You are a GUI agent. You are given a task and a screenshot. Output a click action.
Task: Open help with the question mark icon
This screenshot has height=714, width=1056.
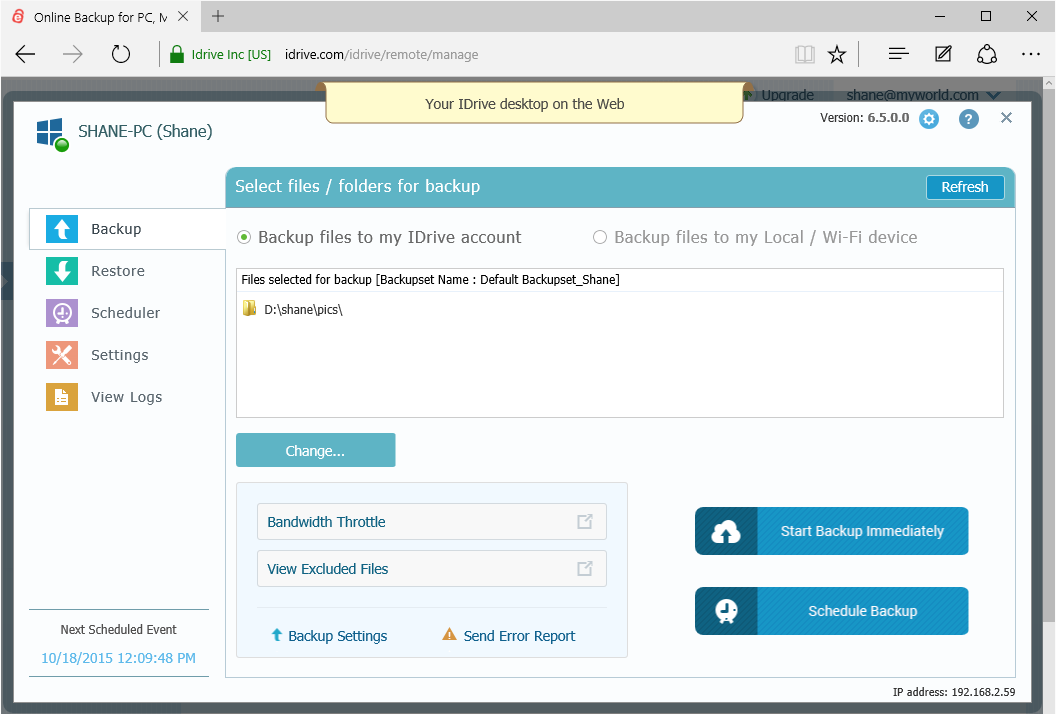[x=968, y=119]
